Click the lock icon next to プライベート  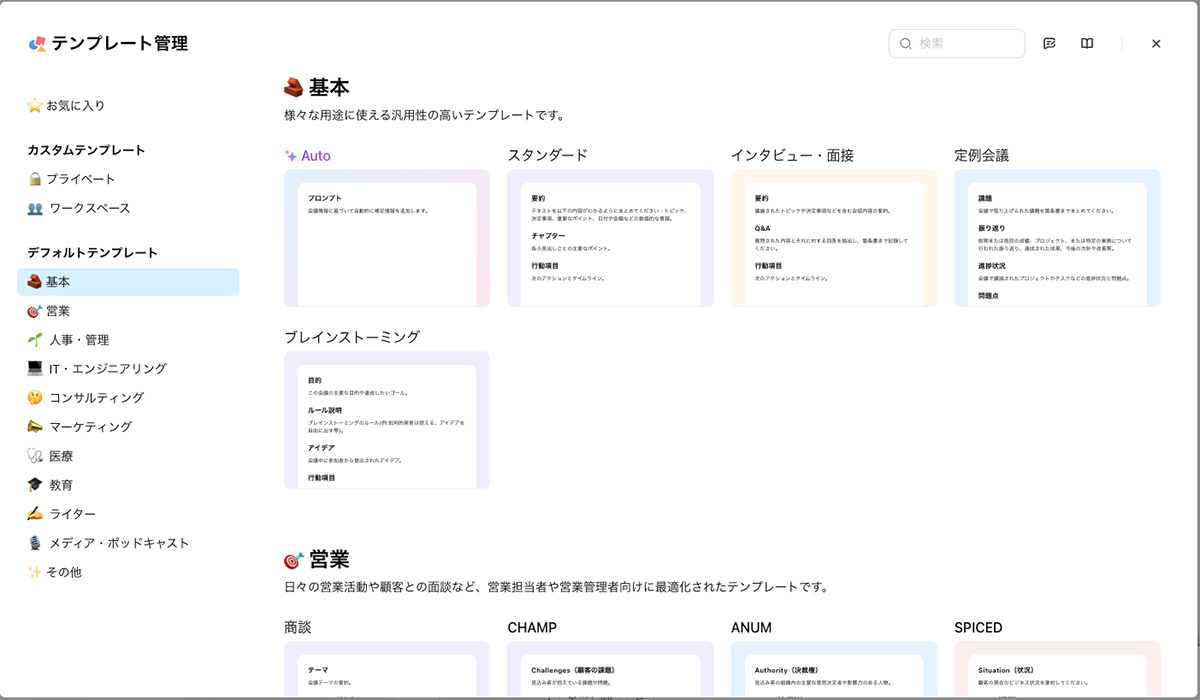35,179
